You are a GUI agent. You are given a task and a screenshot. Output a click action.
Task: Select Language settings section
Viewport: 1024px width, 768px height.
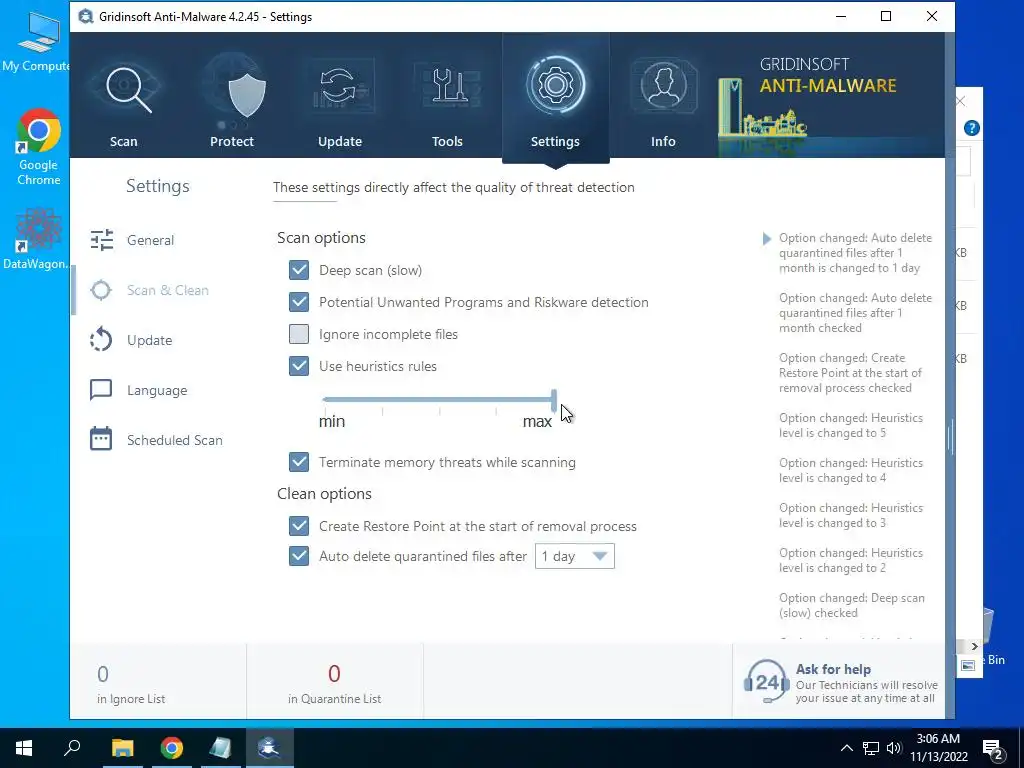[157, 391]
